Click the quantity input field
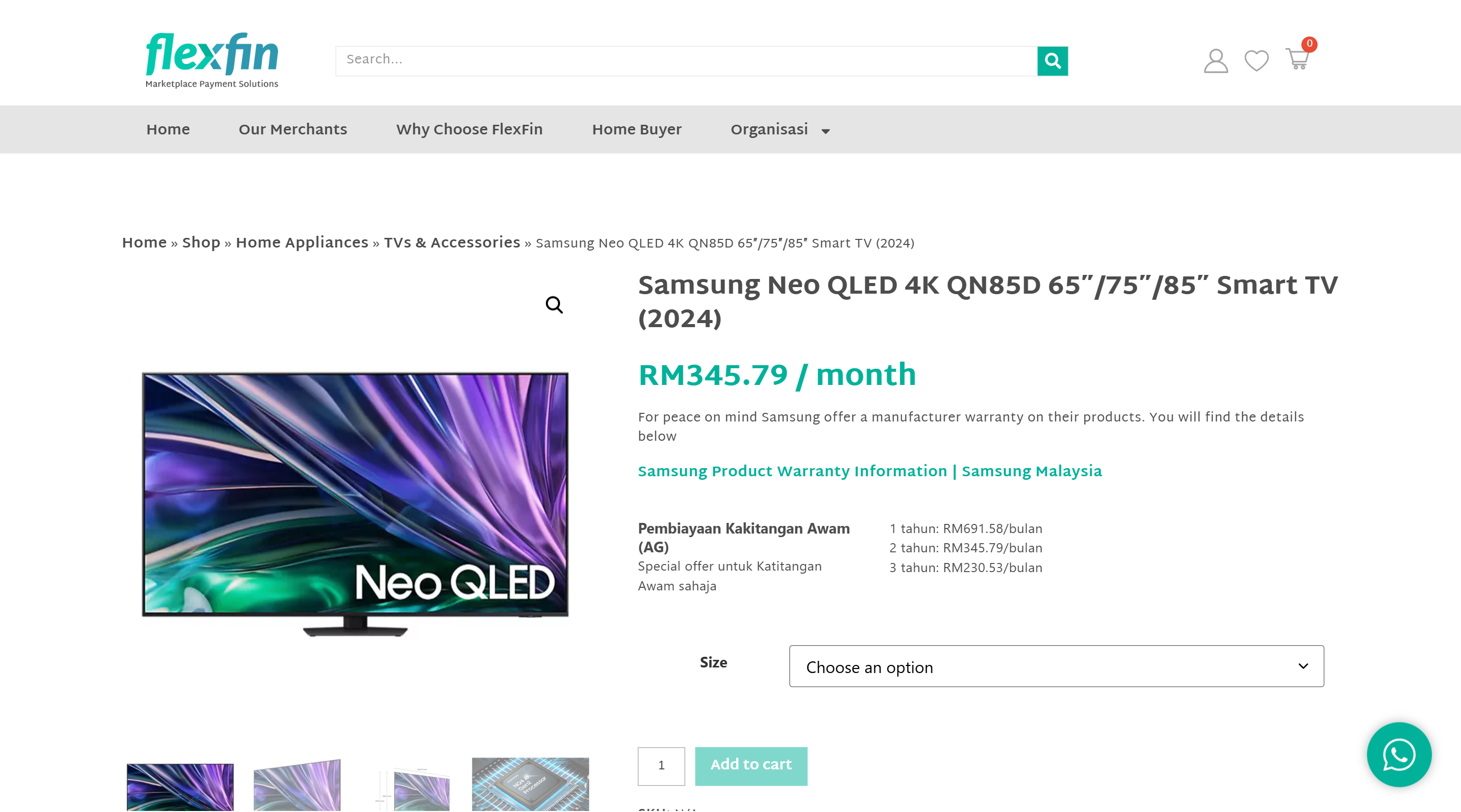 [660, 765]
